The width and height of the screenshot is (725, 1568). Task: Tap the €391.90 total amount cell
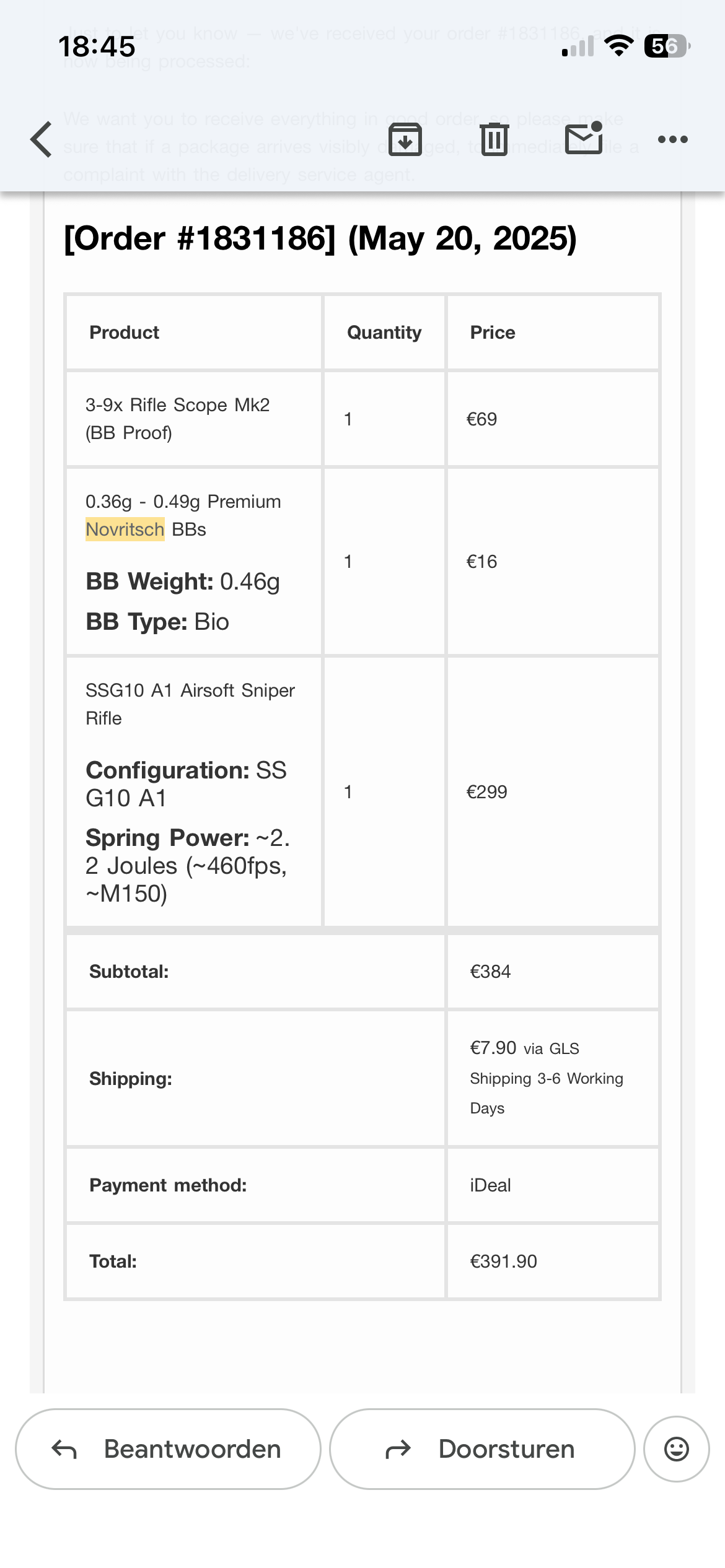[x=553, y=1261]
